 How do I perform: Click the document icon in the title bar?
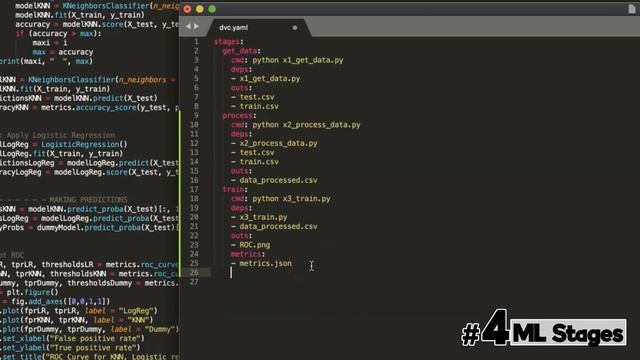point(632,9)
